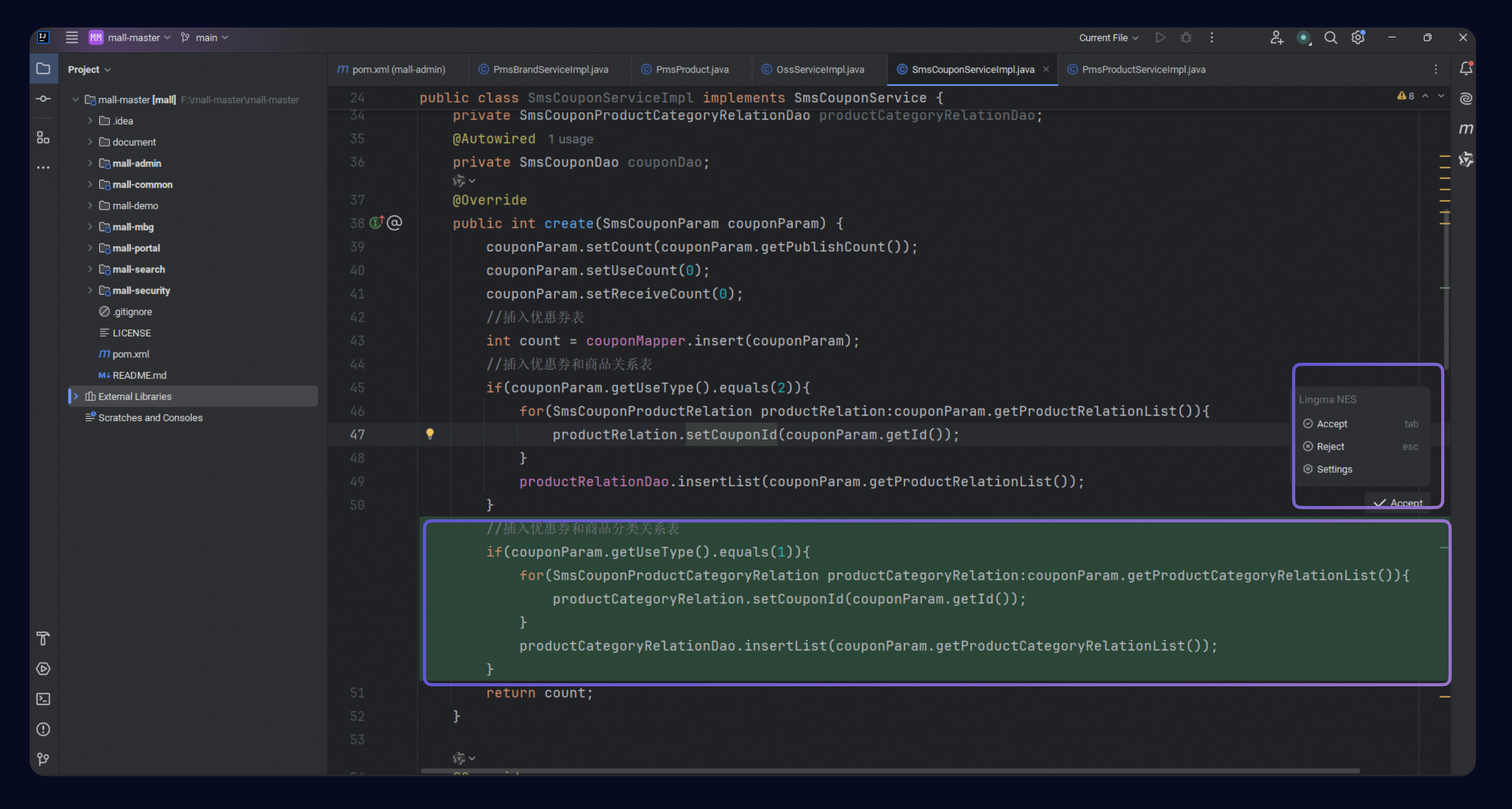
Task: Expand the External Libraries node
Action: 76,396
